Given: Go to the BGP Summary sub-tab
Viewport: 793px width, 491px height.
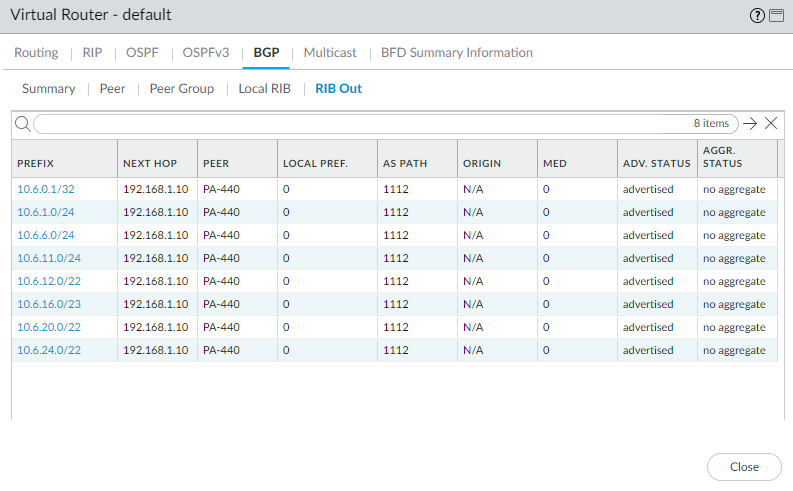Looking at the screenshot, I should click(48, 88).
